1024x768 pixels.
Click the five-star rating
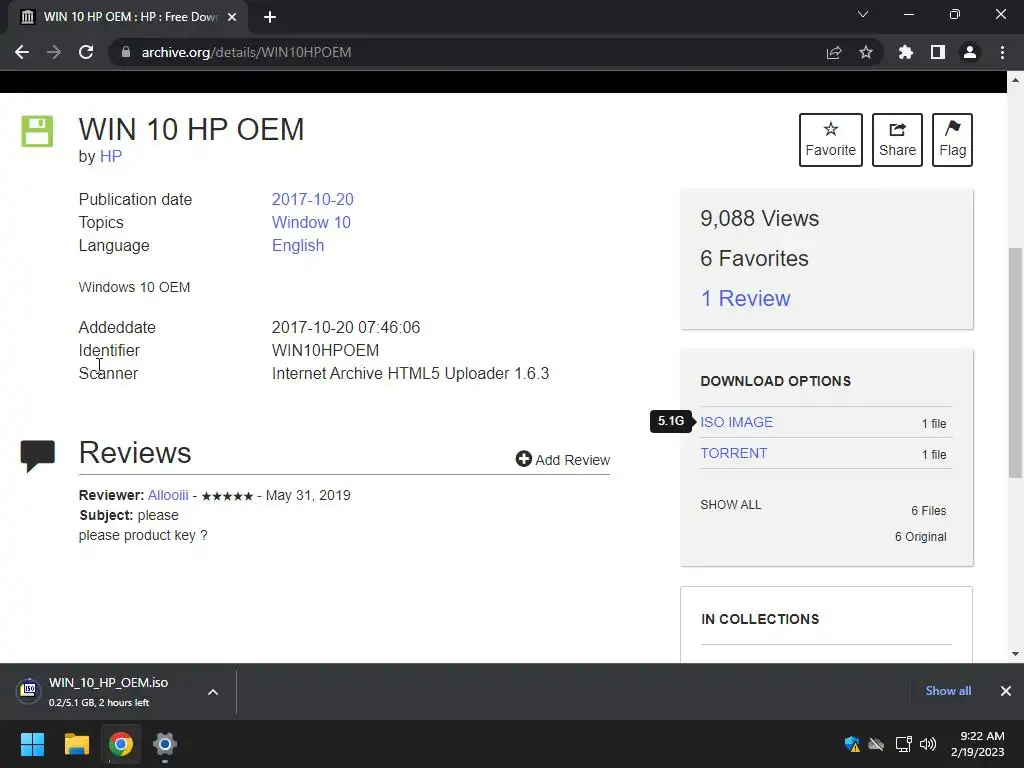[227, 496]
